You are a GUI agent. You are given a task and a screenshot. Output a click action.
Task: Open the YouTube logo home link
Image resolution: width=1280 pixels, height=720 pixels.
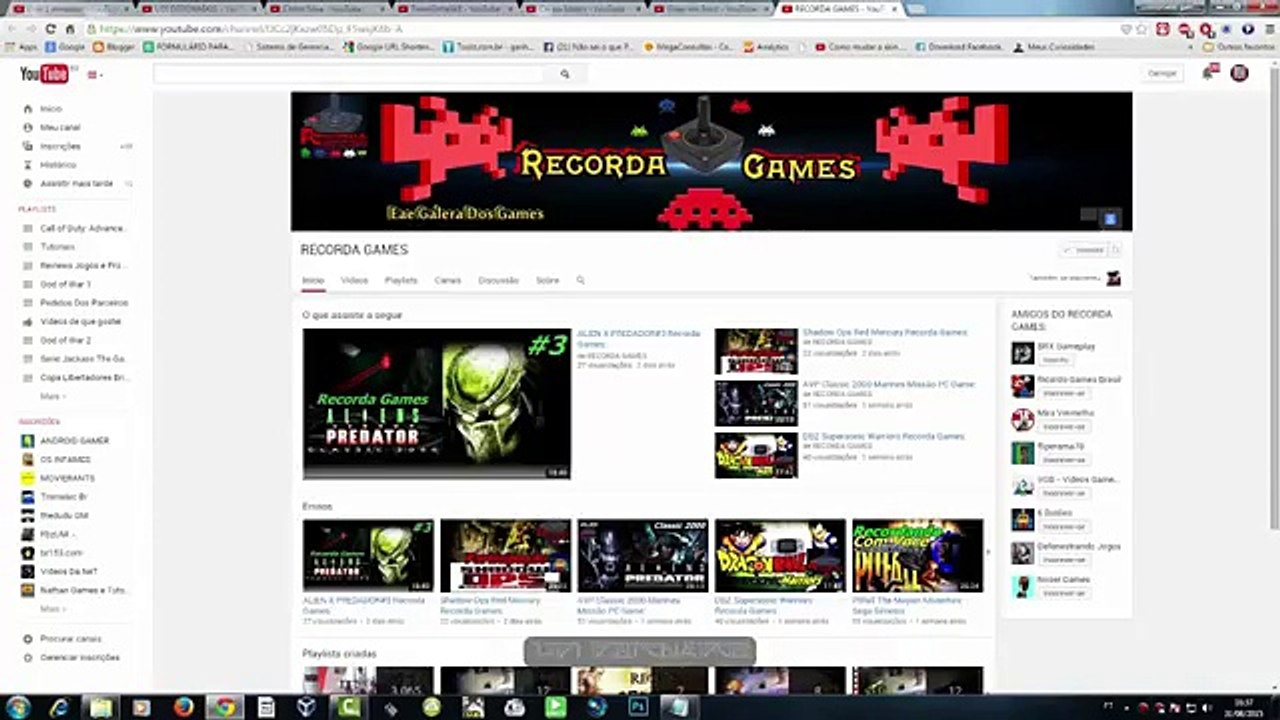click(x=44, y=74)
